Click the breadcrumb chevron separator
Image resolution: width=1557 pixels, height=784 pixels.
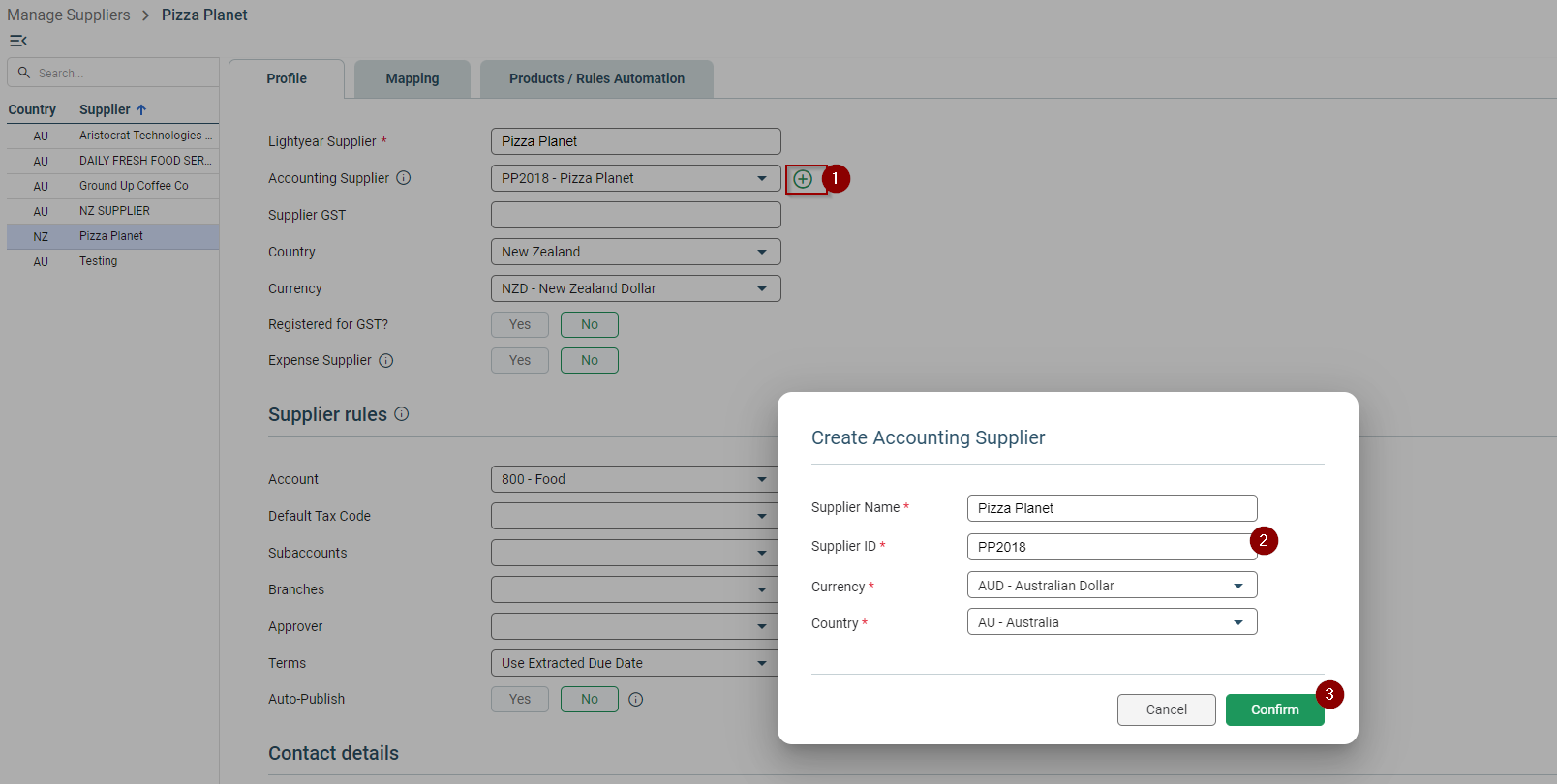point(146,15)
